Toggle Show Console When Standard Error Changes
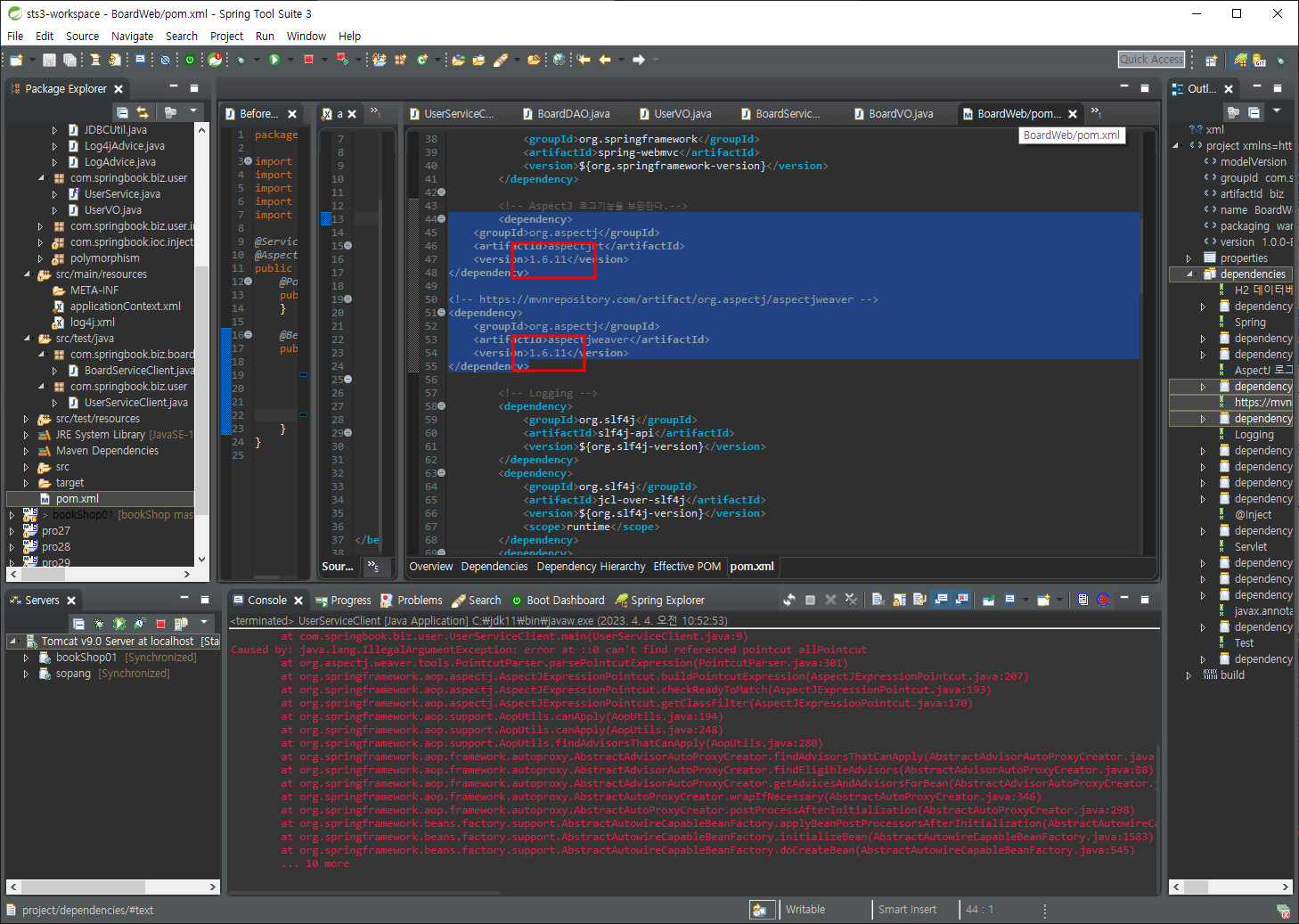 961,600
